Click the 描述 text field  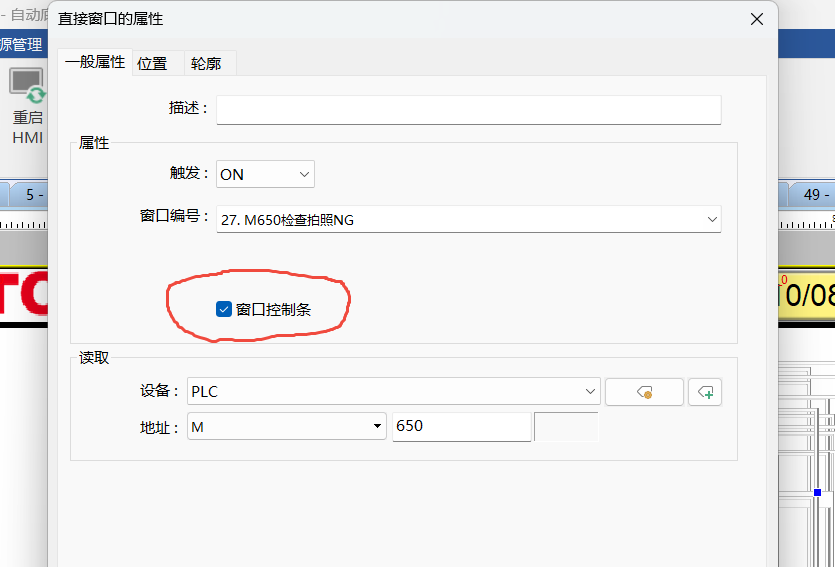tap(468, 108)
